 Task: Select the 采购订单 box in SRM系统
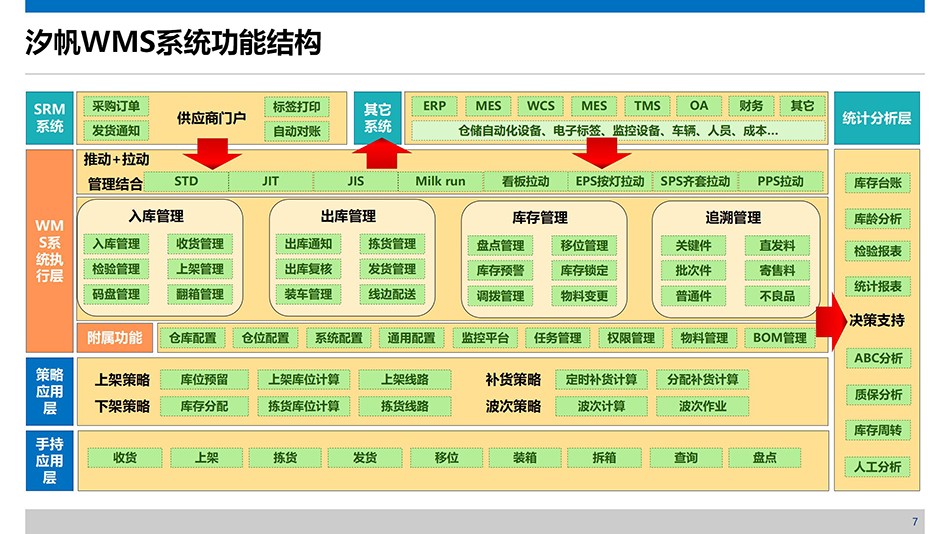pyautogui.click(x=116, y=106)
